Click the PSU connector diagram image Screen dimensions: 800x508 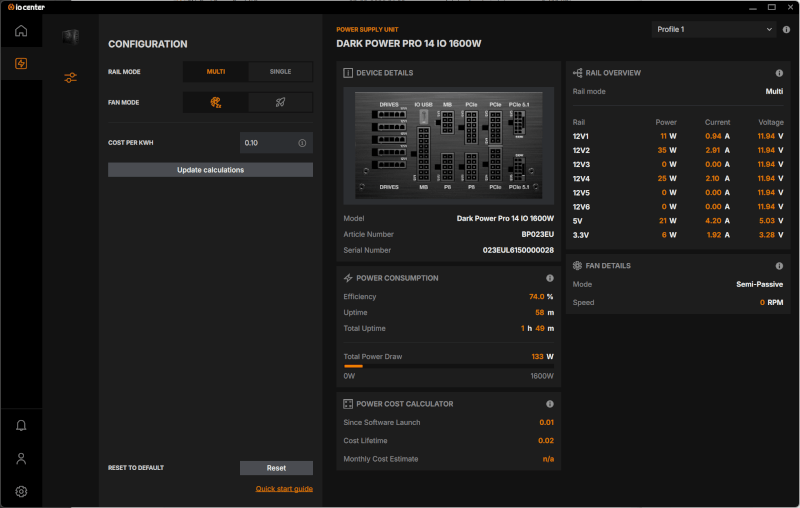click(x=448, y=145)
